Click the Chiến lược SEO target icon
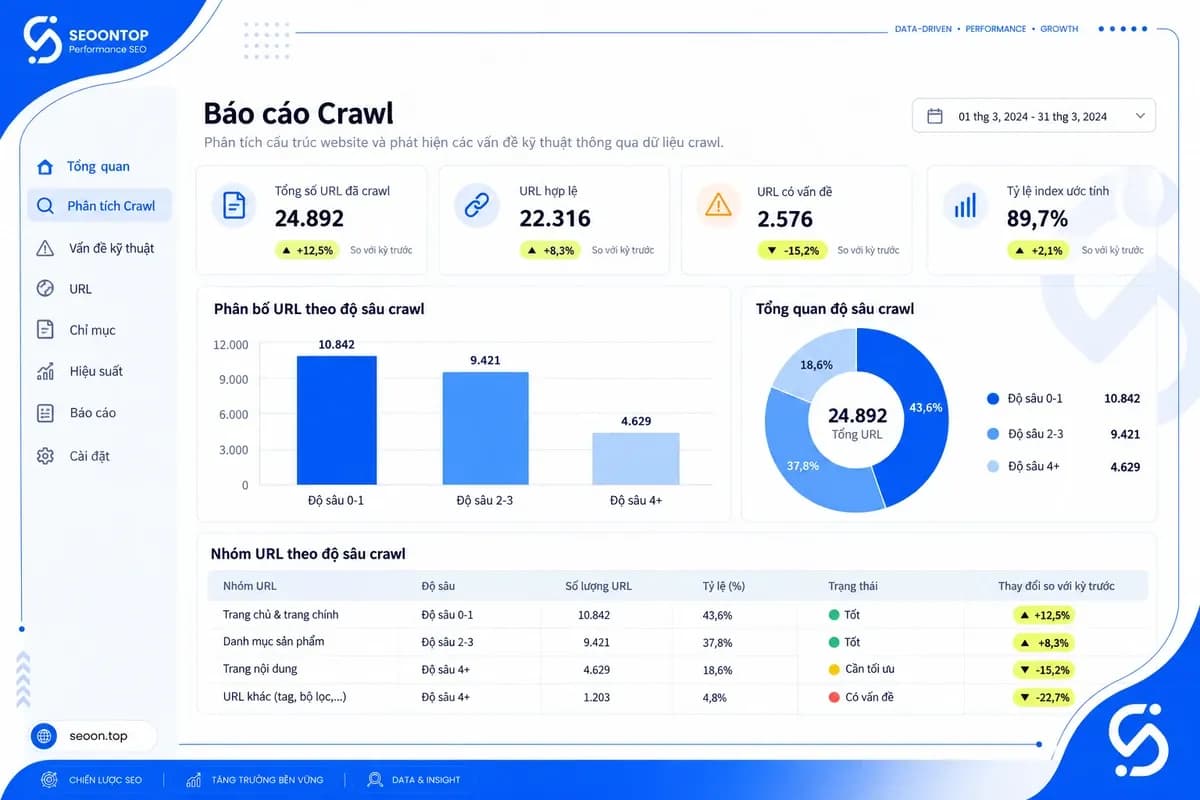1200x800 pixels. [49, 780]
